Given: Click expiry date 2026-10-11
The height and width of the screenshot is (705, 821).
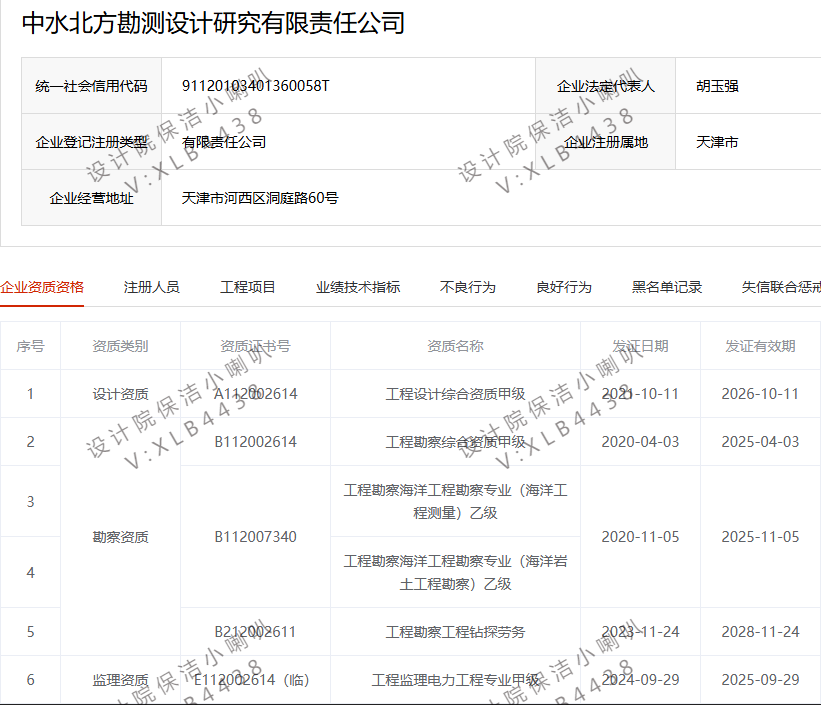Looking at the screenshot, I should click(x=760, y=394).
